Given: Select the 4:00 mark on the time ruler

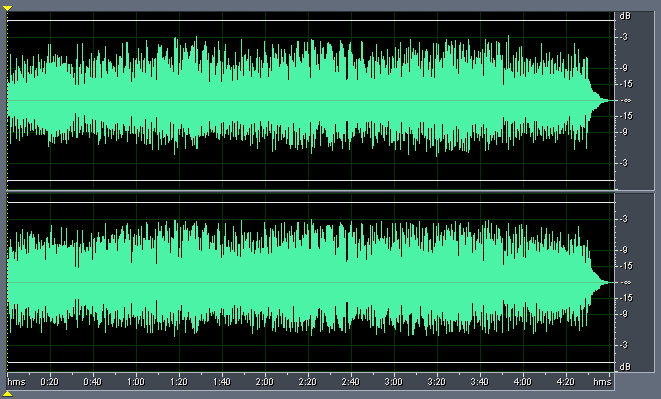Looking at the screenshot, I should [x=523, y=382].
